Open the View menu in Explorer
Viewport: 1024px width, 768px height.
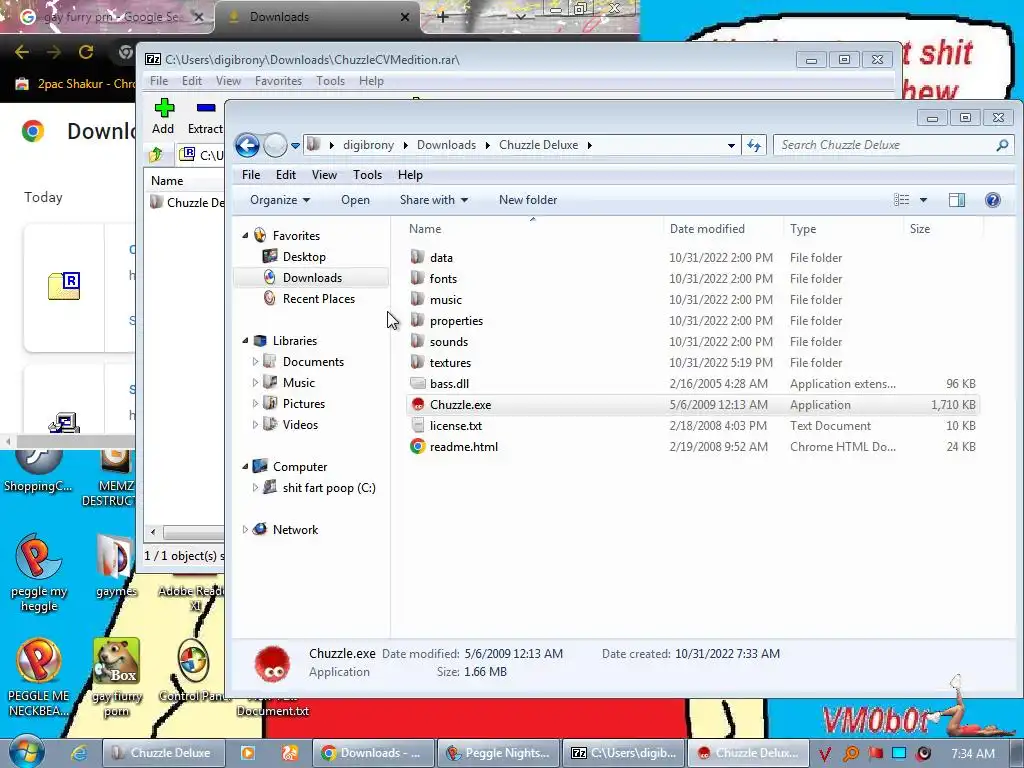coord(324,175)
